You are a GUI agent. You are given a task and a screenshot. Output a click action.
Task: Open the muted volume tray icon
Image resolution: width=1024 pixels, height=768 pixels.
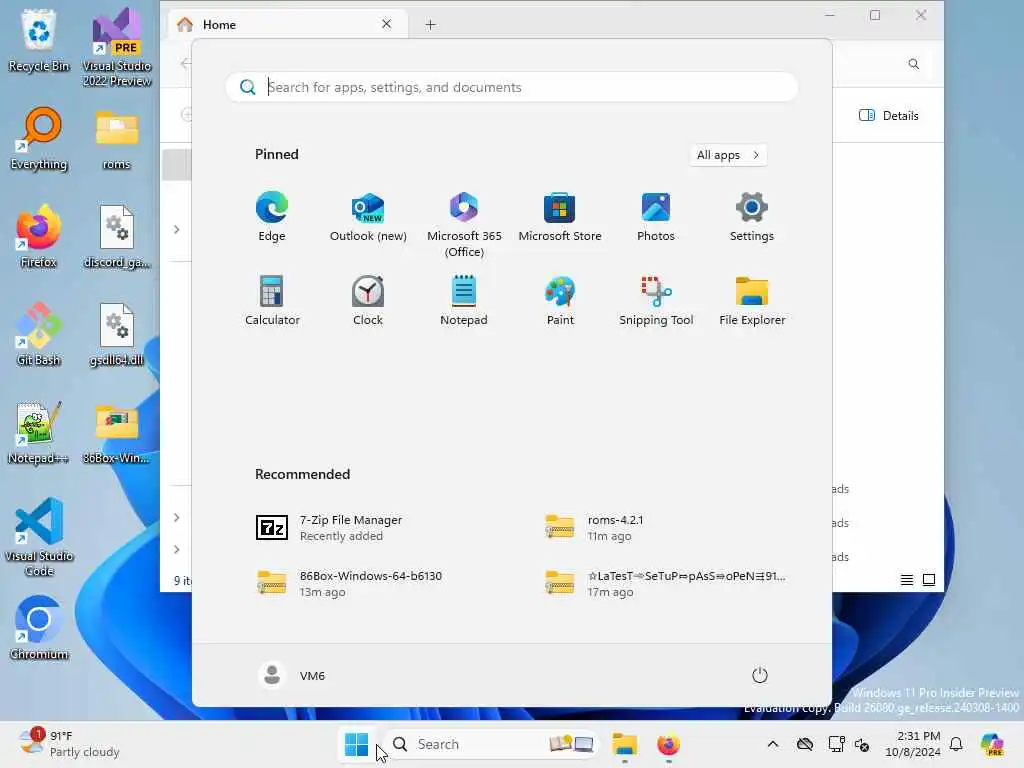pos(862,744)
